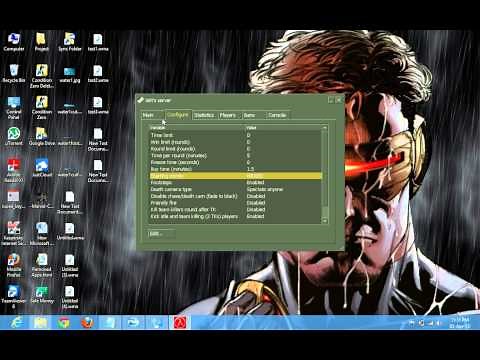Select the Footsteps variable row

click(x=235, y=183)
